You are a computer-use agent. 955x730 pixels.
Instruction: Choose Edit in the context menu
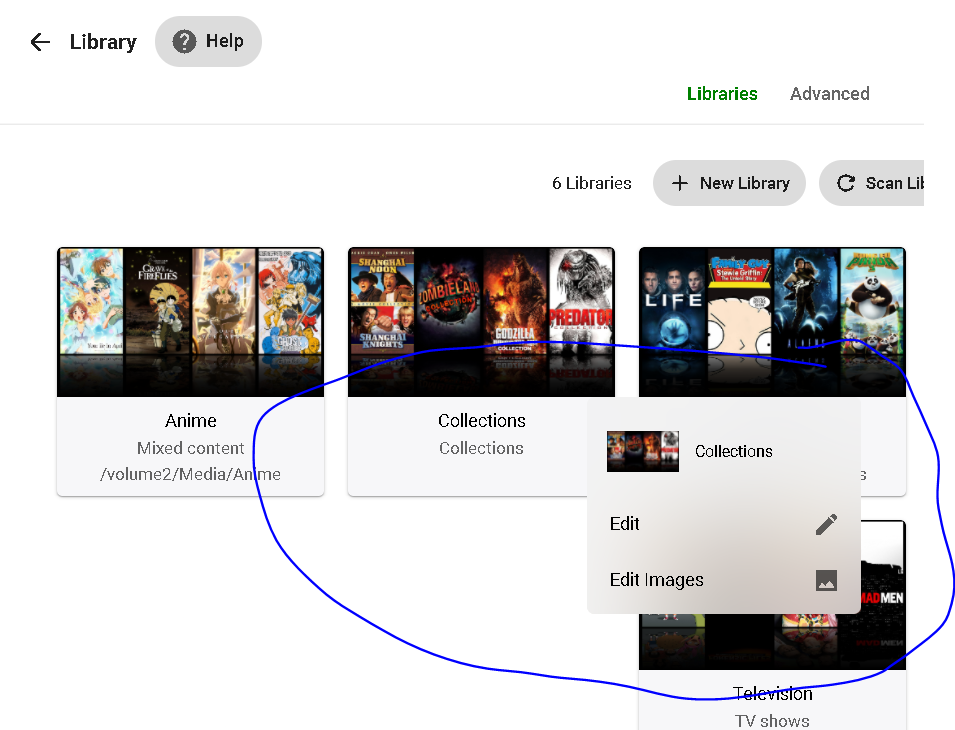point(724,524)
